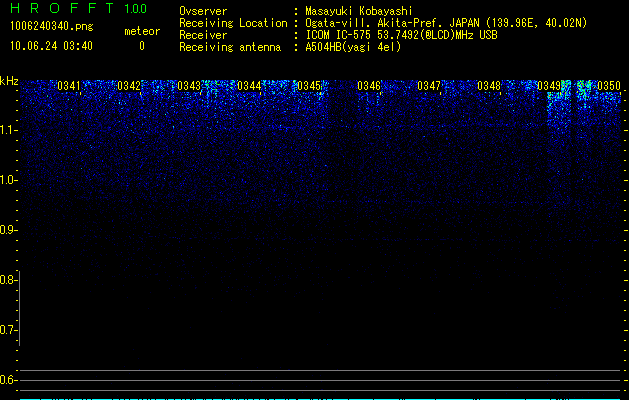Click the kHz axis unit label

click(9, 81)
